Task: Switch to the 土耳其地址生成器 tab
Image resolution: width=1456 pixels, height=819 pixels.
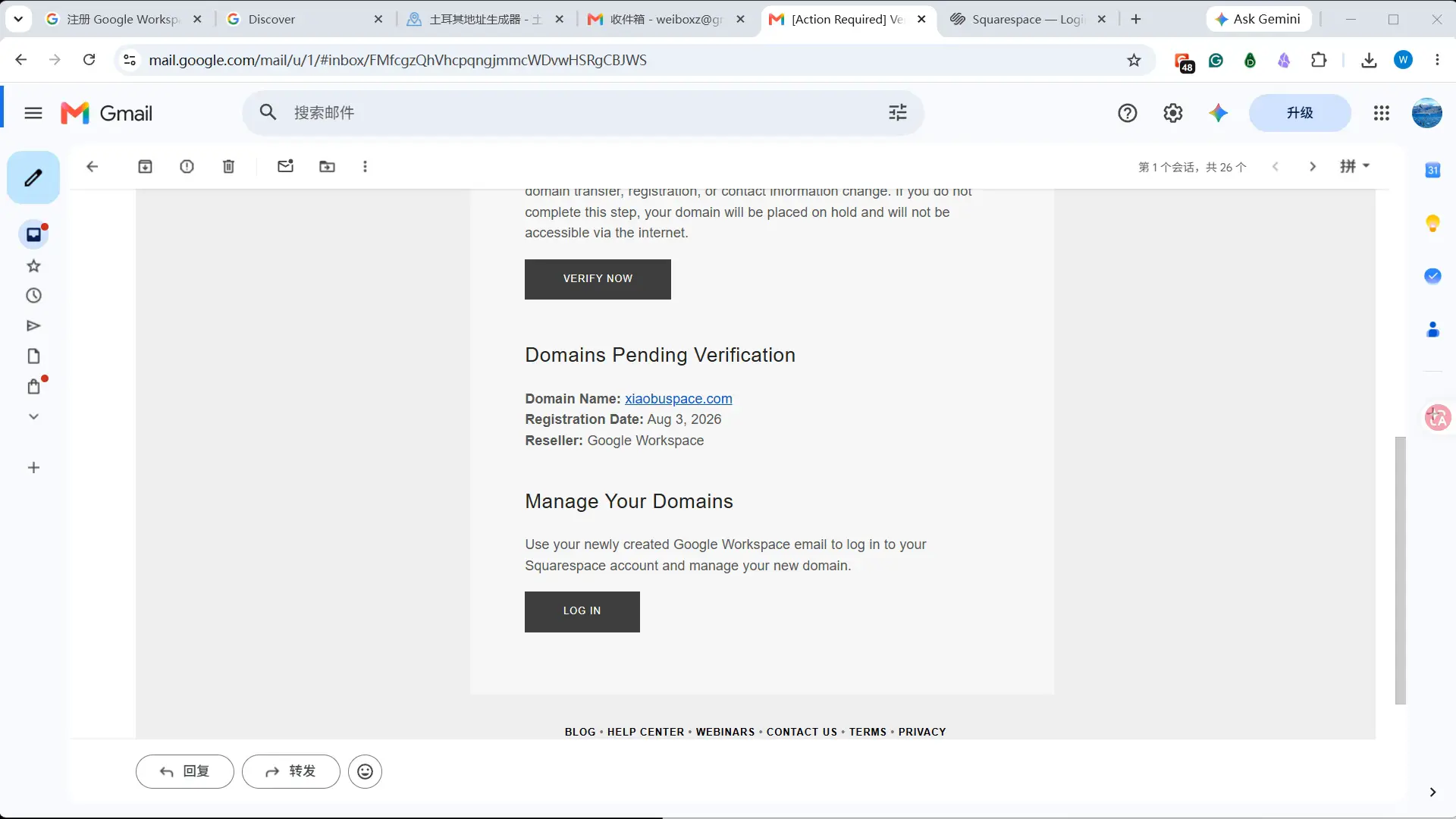Action: 485,19
